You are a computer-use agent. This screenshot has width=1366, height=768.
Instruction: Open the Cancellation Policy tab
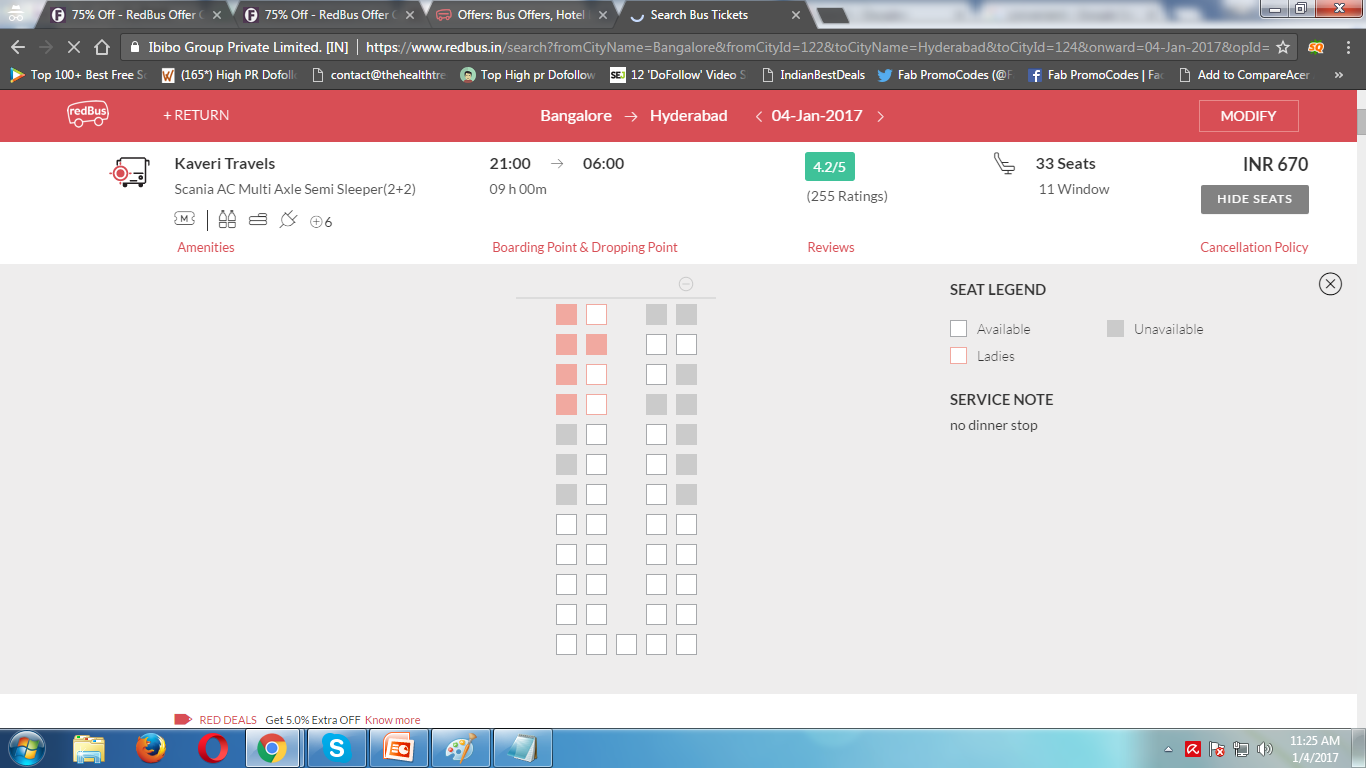[1254, 247]
